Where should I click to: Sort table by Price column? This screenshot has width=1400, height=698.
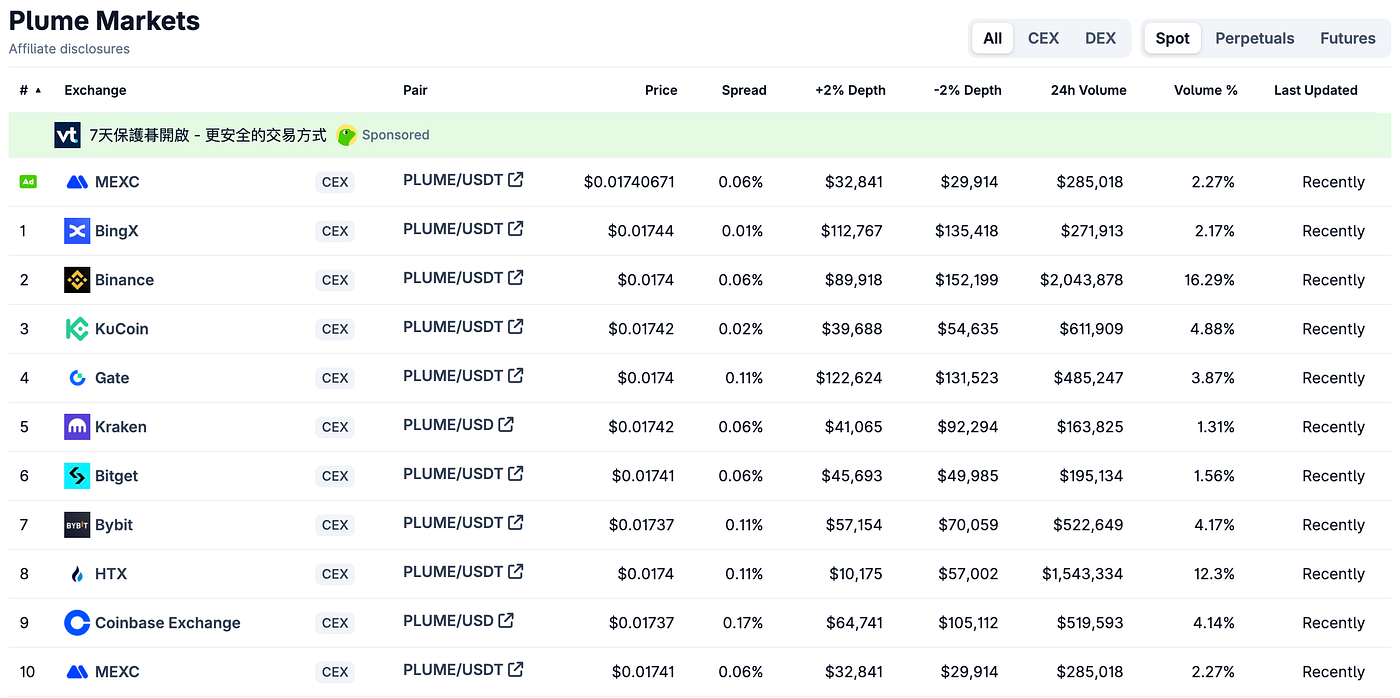(x=661, y=90)
